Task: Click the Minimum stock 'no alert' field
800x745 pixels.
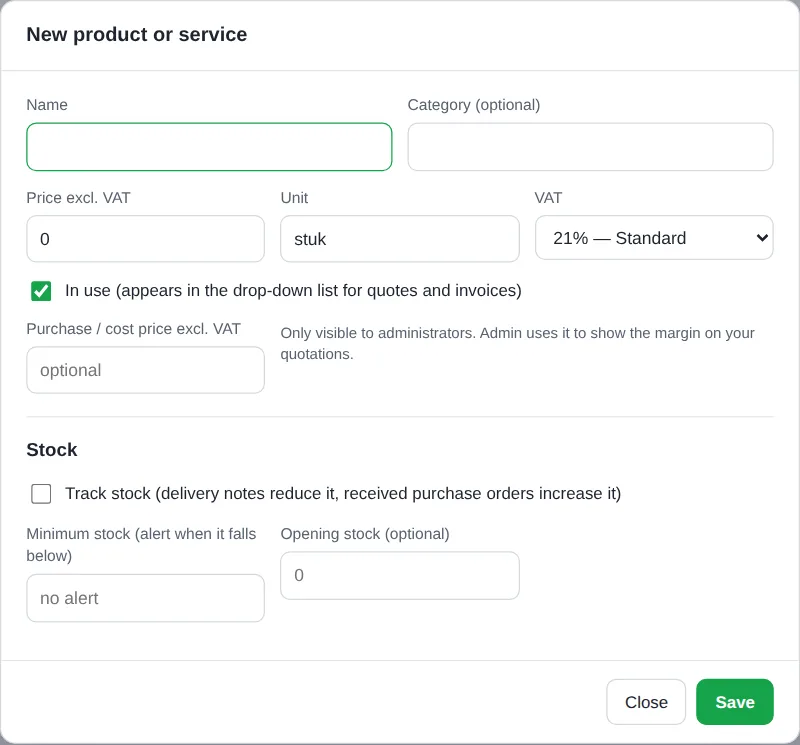Action: point(145,598)
